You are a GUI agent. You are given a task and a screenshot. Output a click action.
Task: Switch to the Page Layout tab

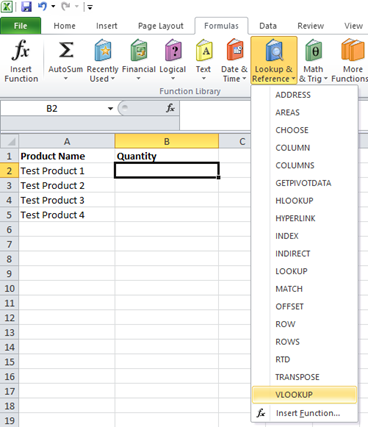(161, 26)
